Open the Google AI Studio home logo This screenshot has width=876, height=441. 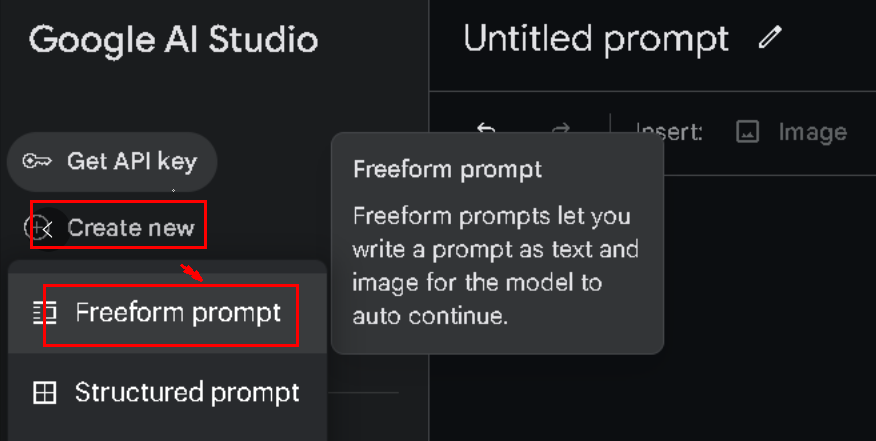coord(173,40)
